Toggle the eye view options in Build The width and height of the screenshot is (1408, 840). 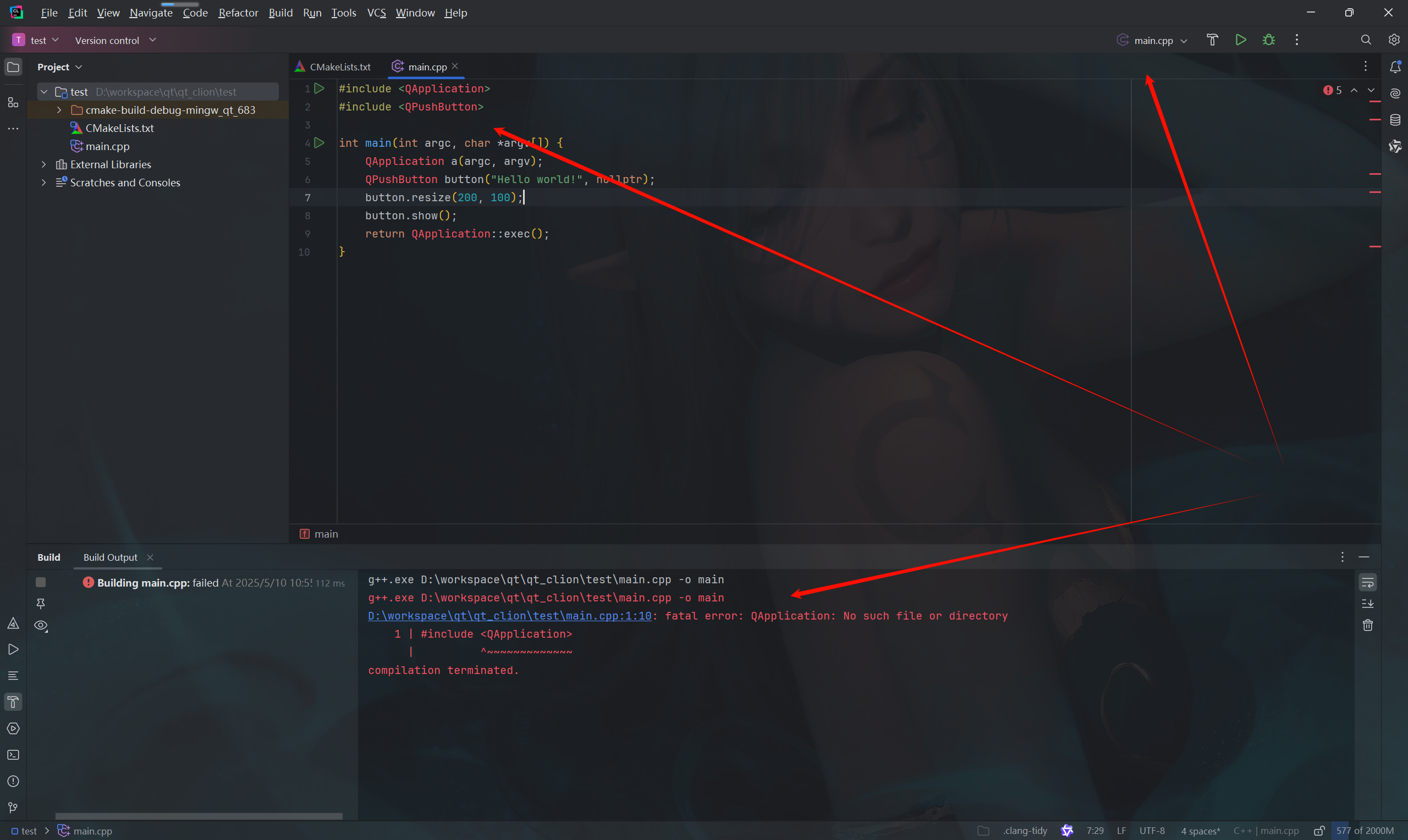point(41,626)
